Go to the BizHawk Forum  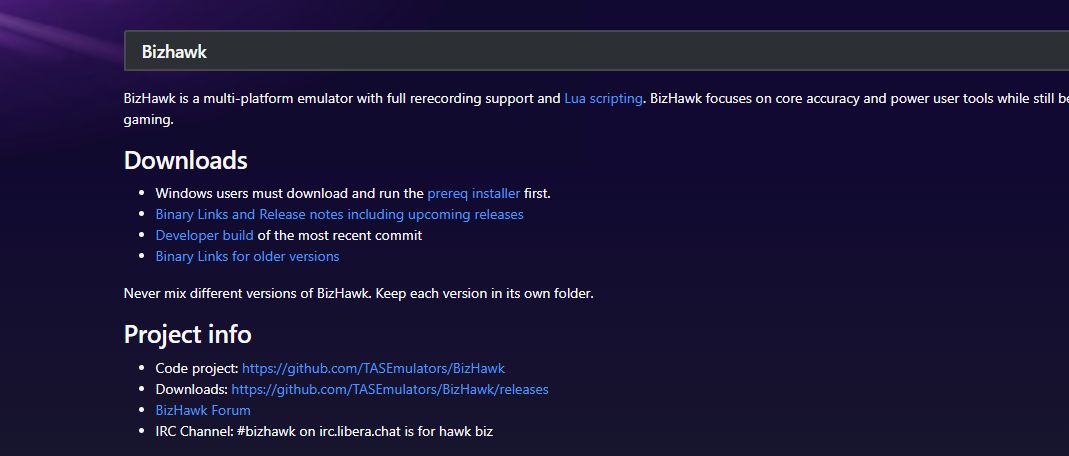click(x=203, y=410)
